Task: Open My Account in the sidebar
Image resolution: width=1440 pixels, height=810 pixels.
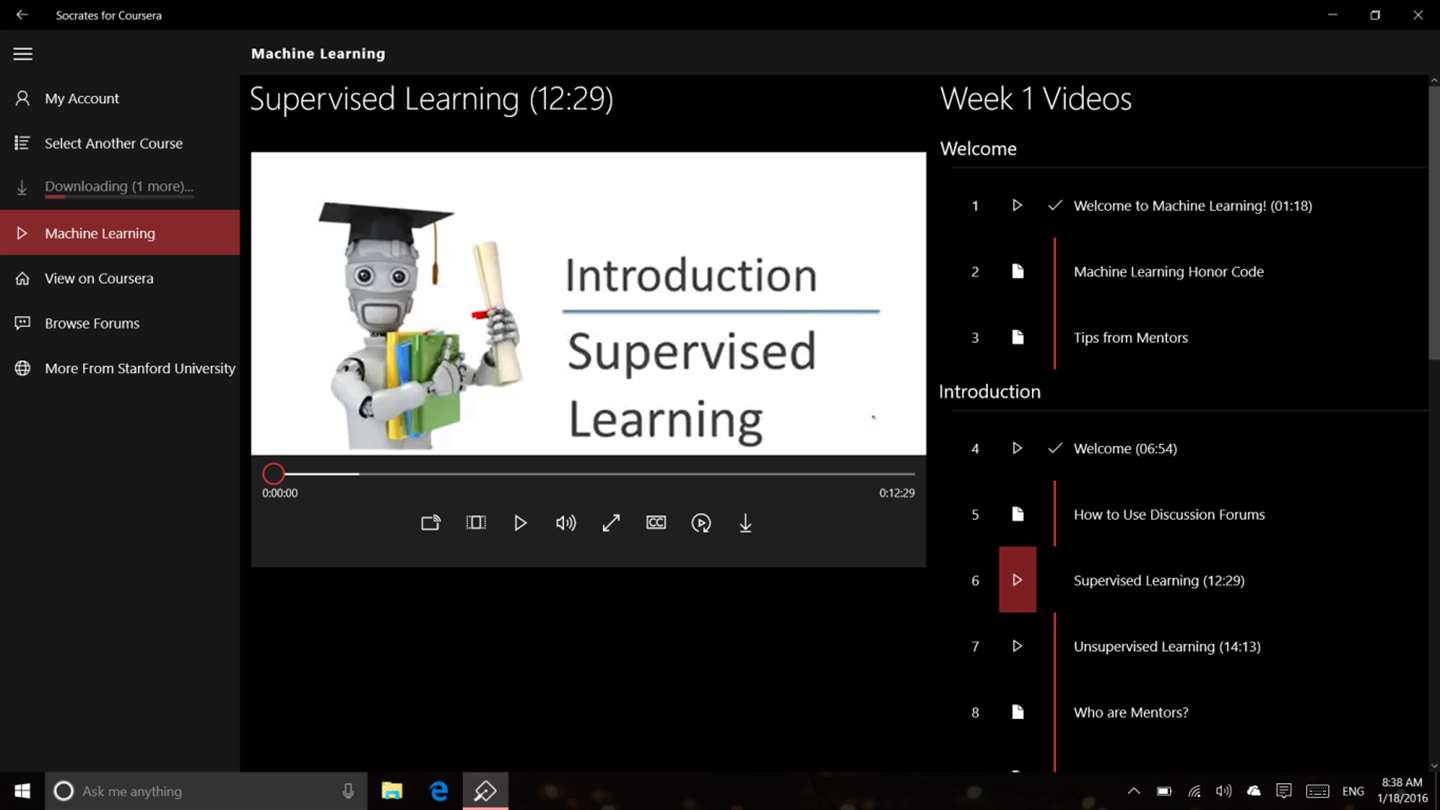Action: tap(120, 98)
